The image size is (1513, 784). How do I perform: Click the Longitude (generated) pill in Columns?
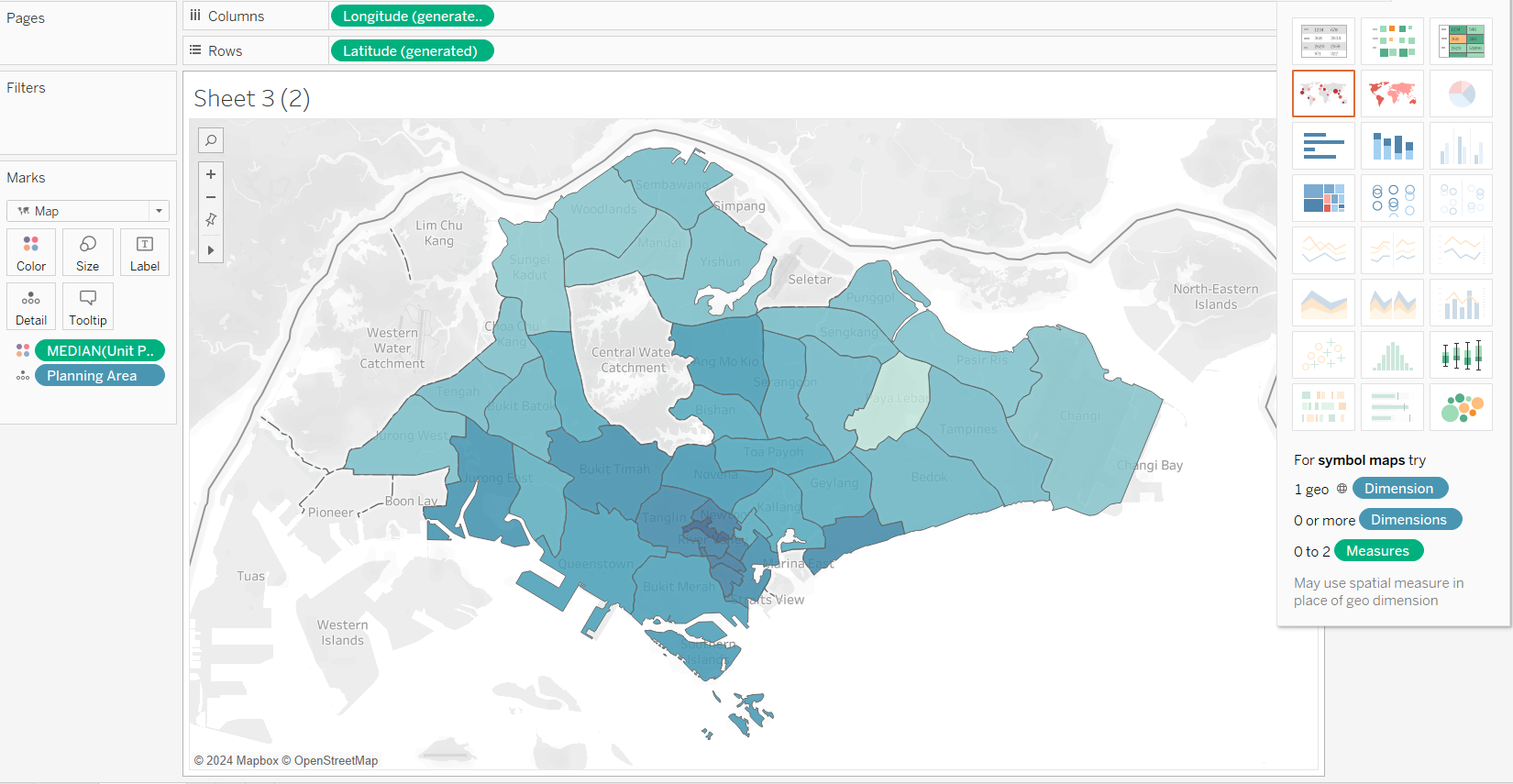click(412, 17)
